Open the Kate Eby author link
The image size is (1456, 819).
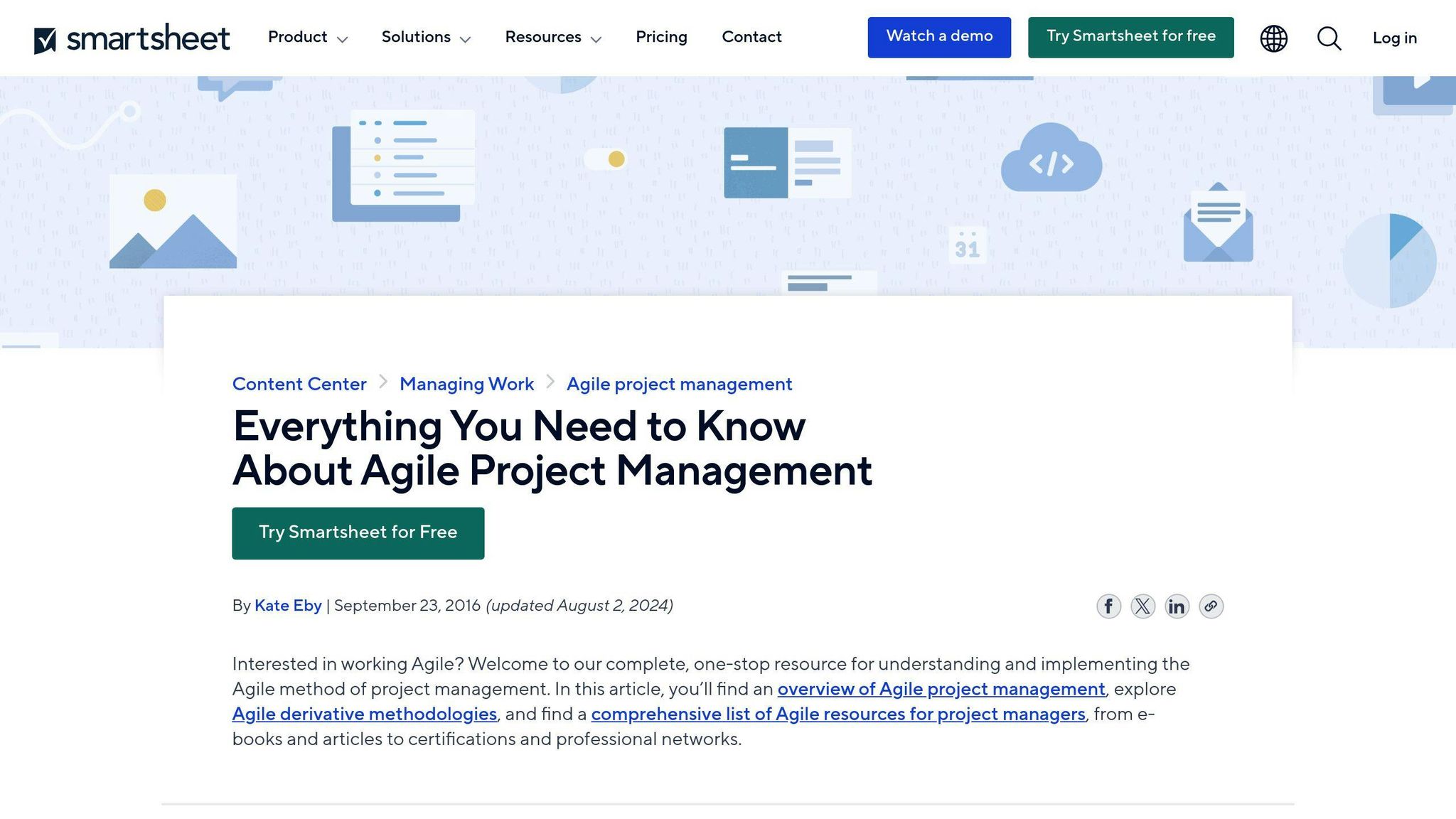[x=288, y=606]
